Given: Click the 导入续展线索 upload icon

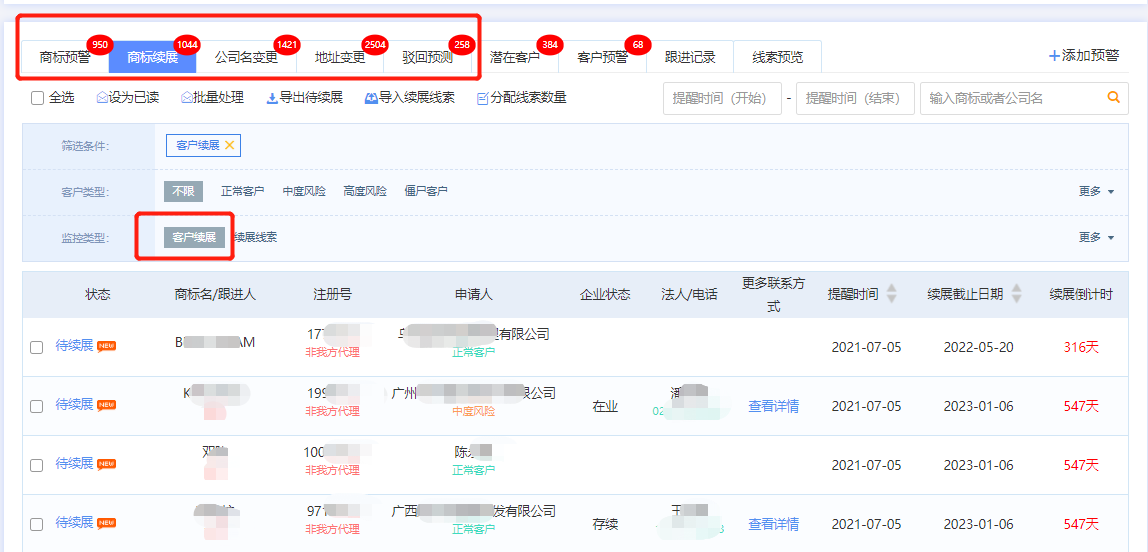Looking at the screenshot, I should point(370,98).
